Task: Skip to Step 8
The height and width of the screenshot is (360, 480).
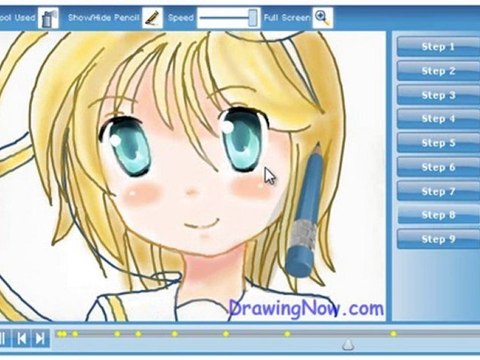Action: click(x=438, y=215)
